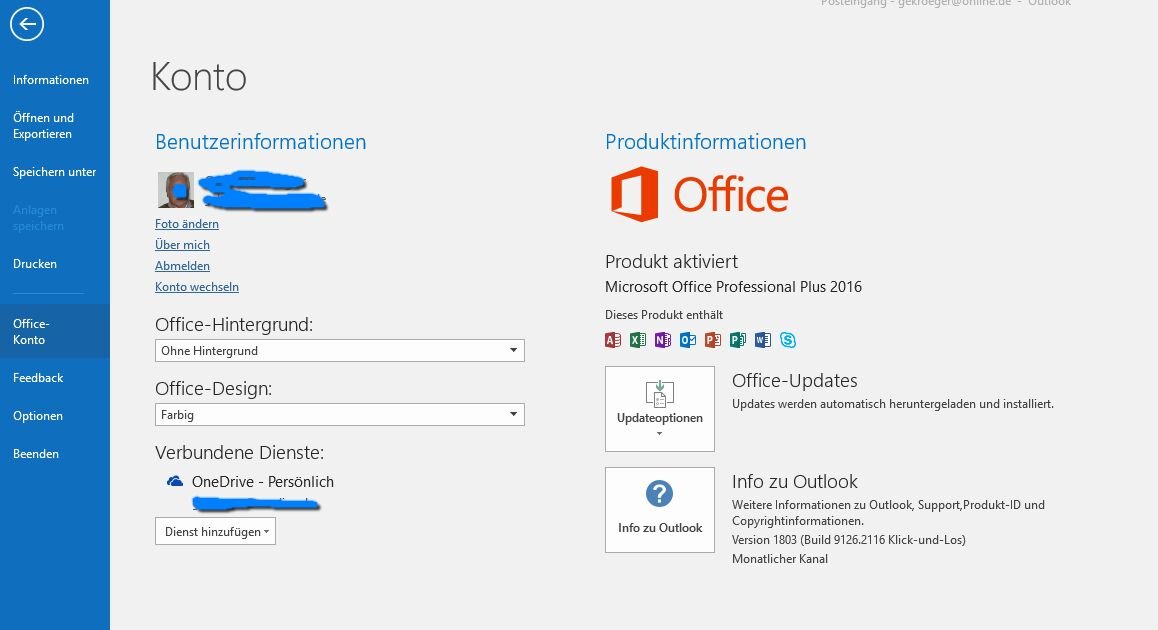Click the user profile photo

point(176,190)
